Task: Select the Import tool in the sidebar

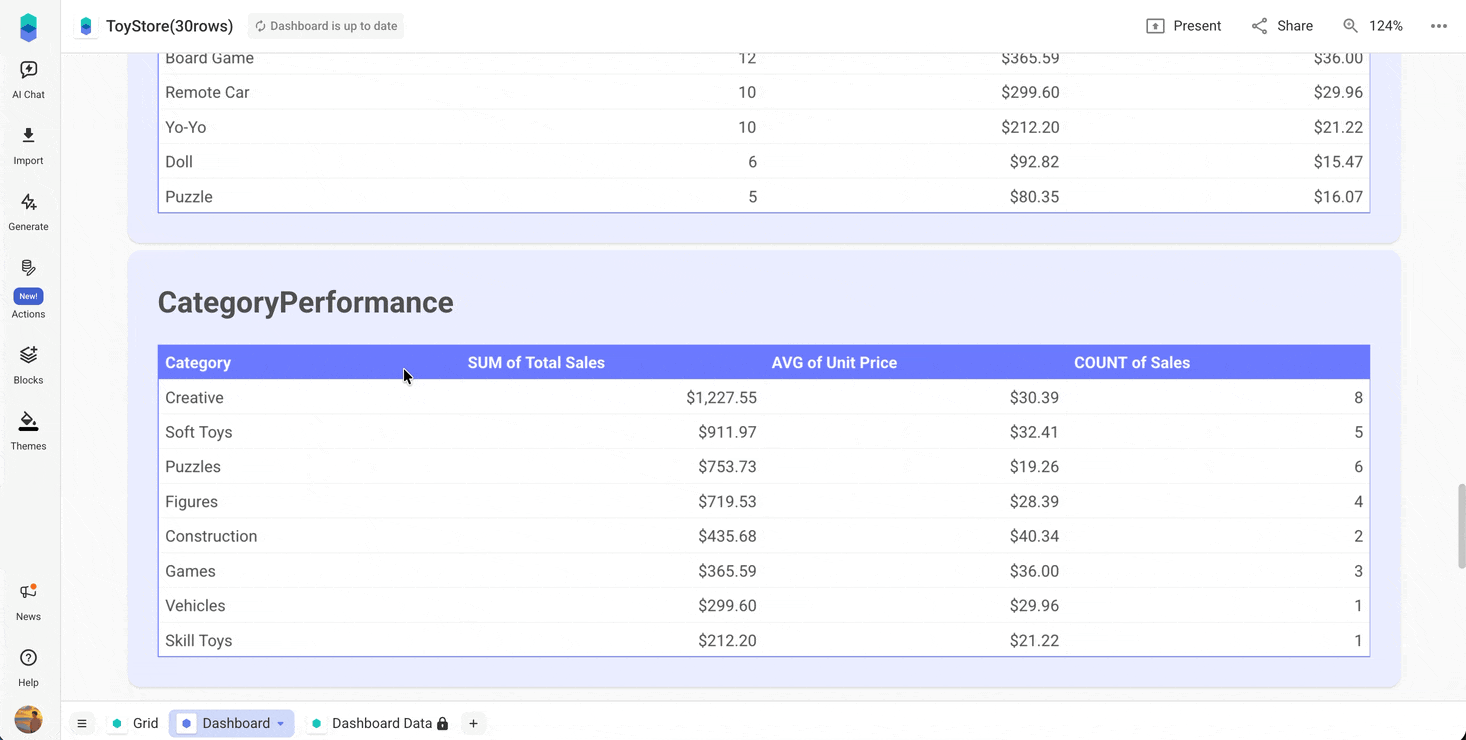Action: pyautogui.click(x=28, y=144)
